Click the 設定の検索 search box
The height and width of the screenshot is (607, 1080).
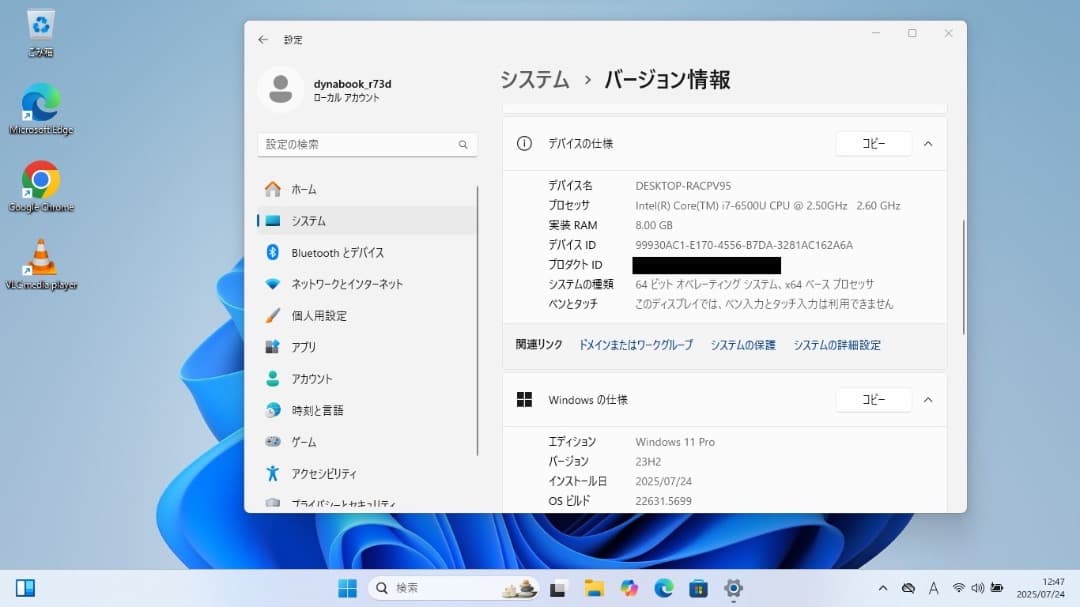[367, 144]
